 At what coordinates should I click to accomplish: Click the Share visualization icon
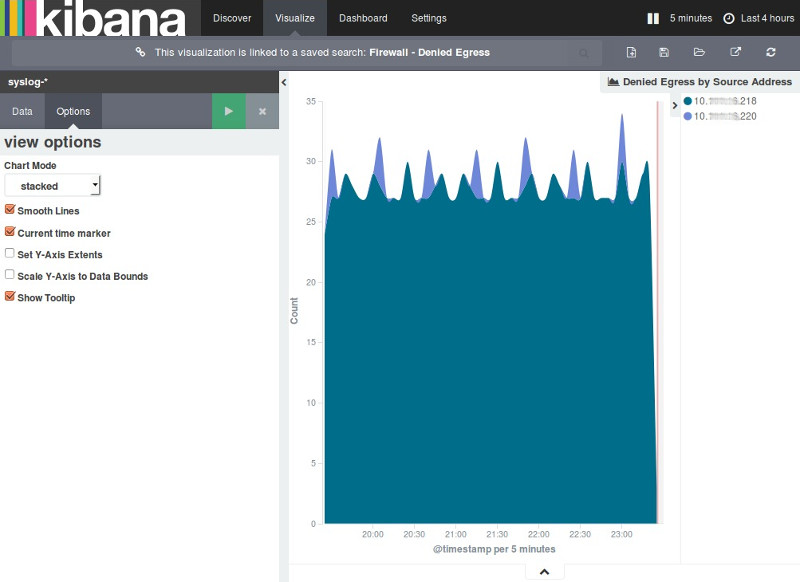point(736,52)
